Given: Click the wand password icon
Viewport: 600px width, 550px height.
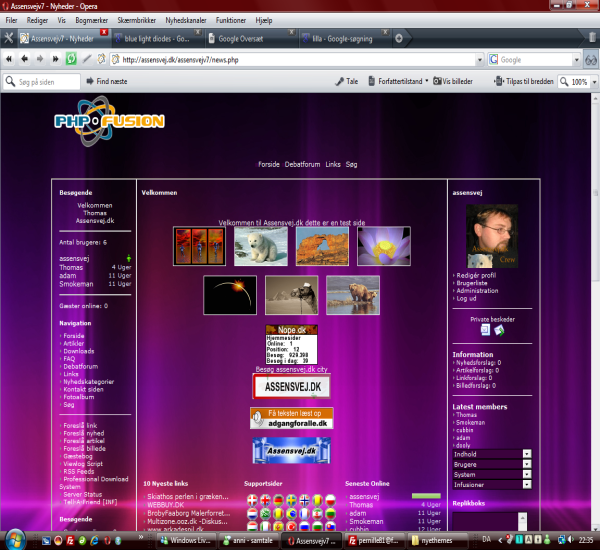Looking at the screenshot, I should 87,59.
